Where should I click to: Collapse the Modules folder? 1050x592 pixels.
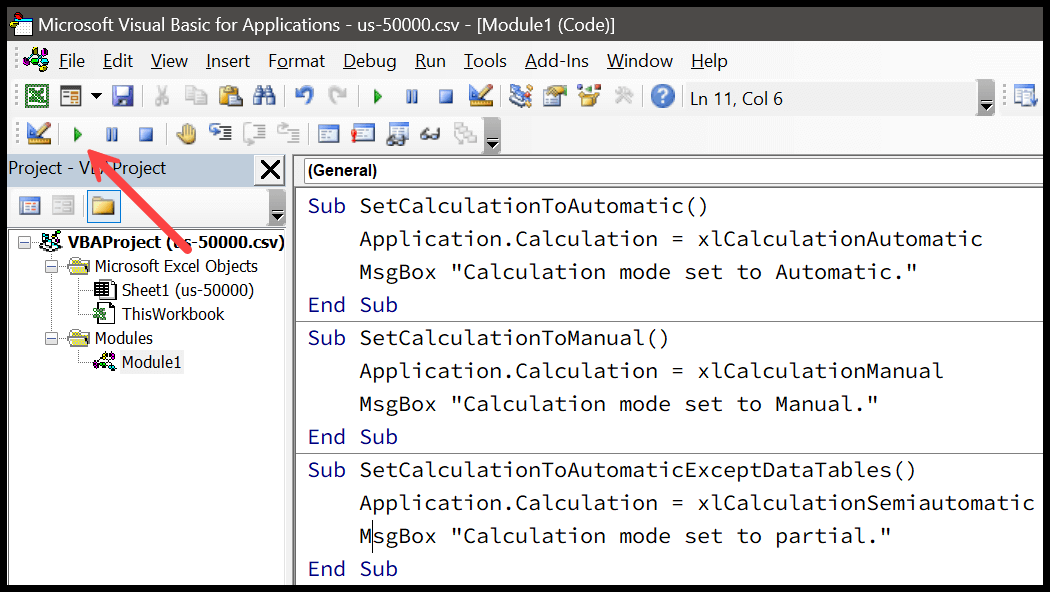51,338
